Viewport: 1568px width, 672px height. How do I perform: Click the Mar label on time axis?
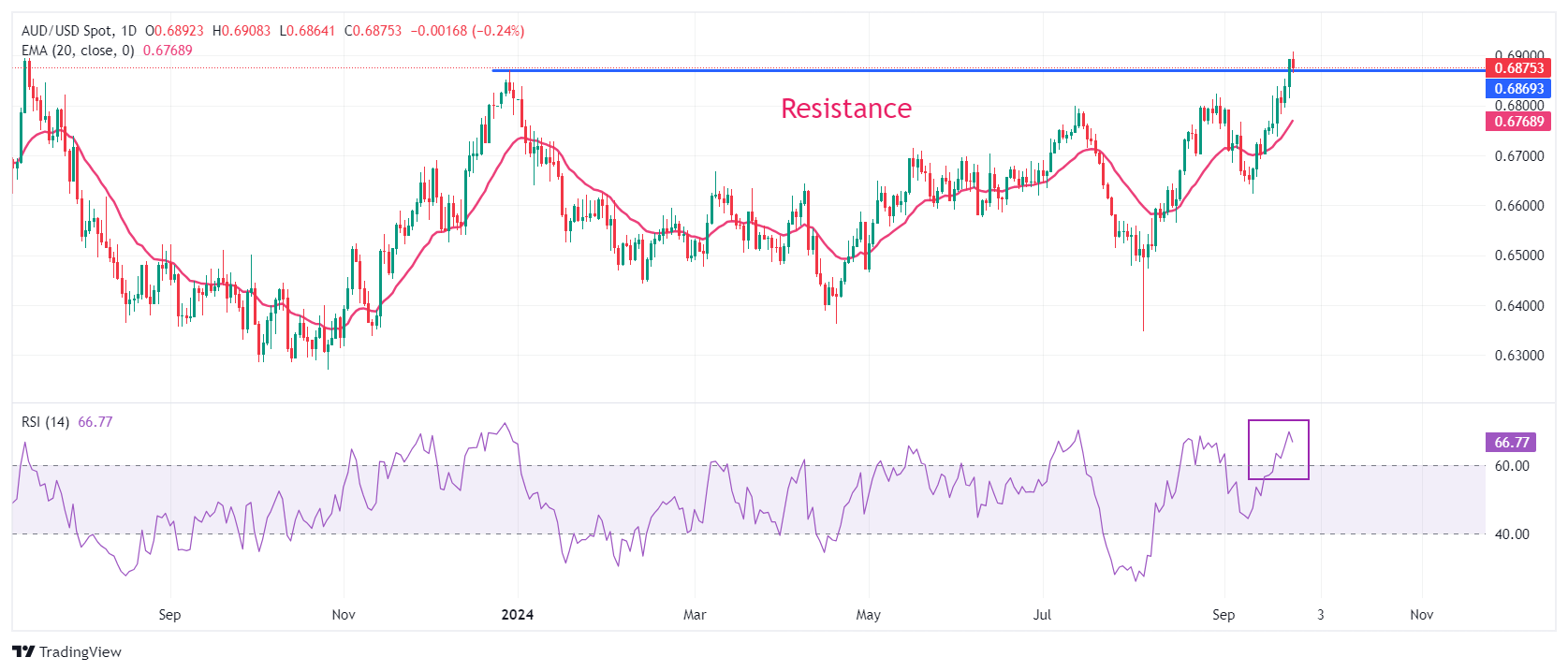click(694, 615)
